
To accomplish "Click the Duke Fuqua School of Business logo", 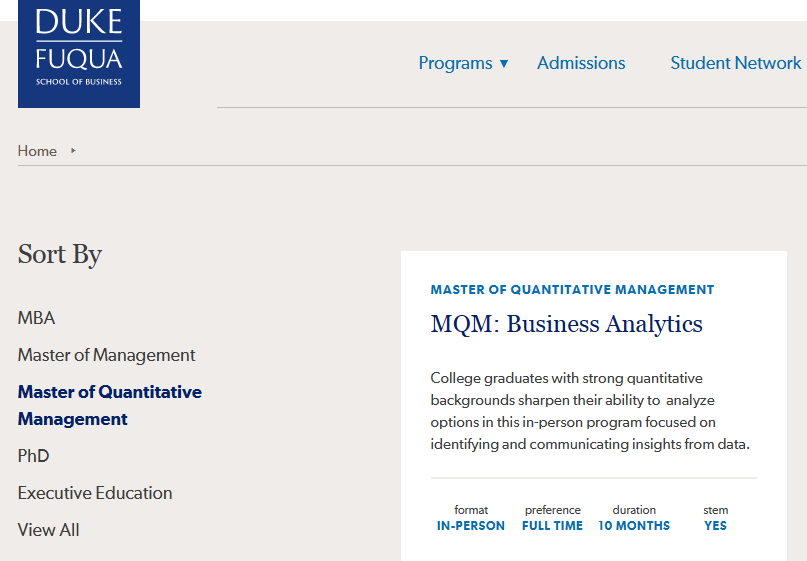I will pyautogui.click(x=79, y=53).
